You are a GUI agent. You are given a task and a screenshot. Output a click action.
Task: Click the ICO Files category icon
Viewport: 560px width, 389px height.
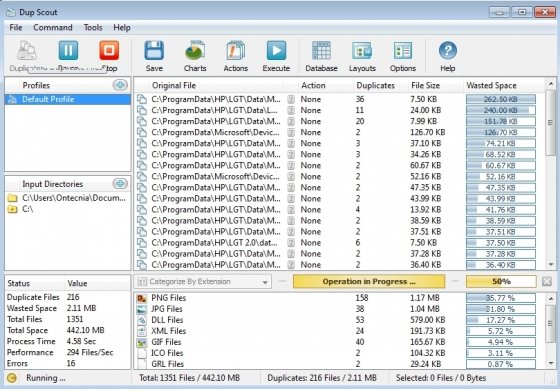tap(142, 354)
